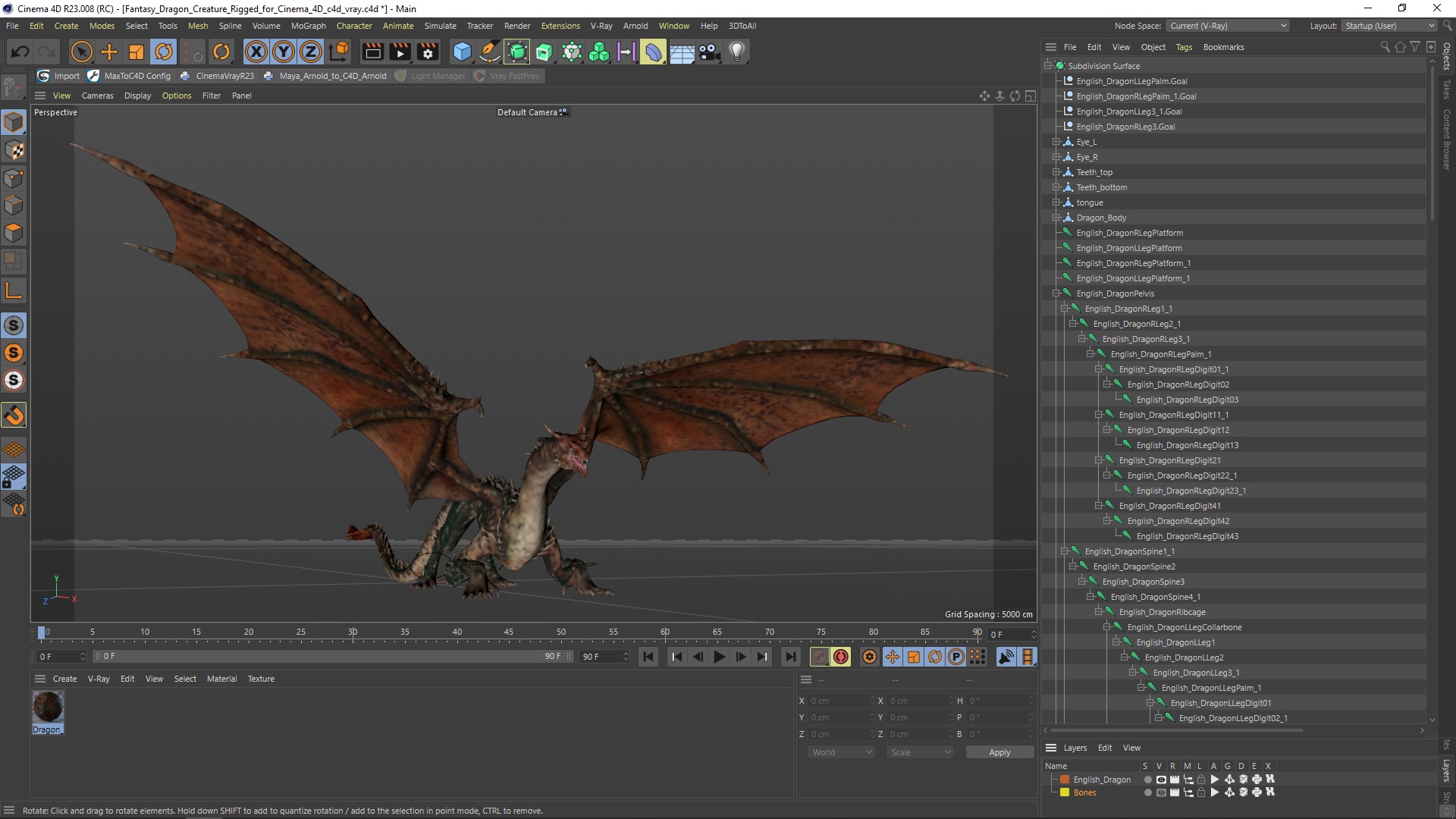Select the Scale tool
1456x819 pixels.
[x=136, y=52]
